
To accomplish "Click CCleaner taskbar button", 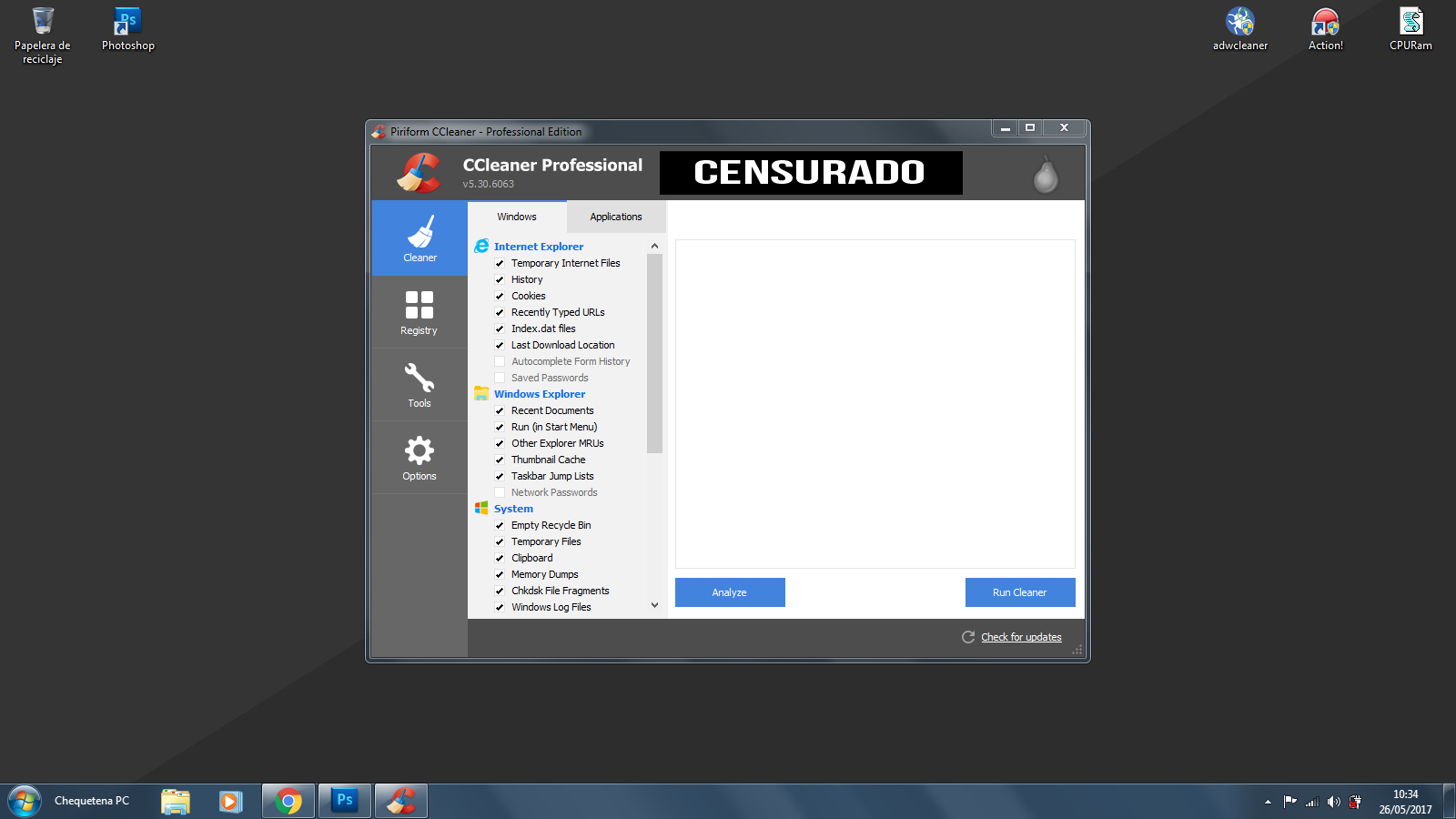I will (x=401, y=802).
